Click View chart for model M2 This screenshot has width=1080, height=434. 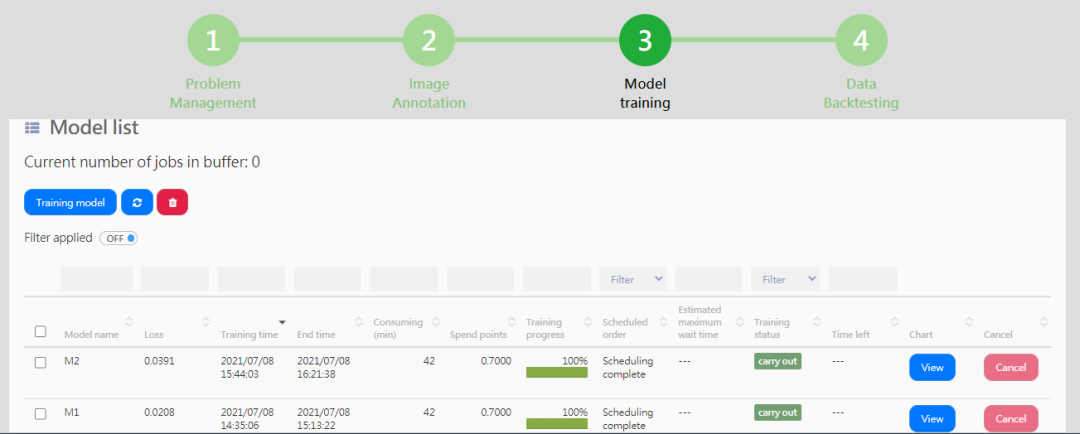932,367
